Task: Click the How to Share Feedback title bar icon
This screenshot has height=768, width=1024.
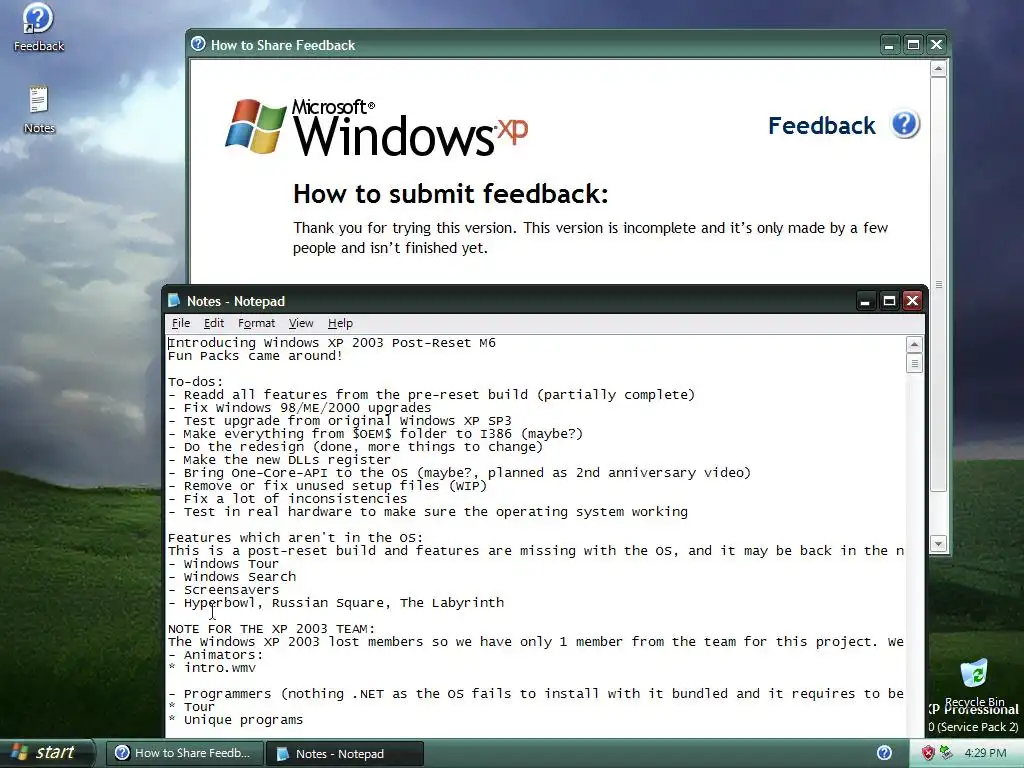Action: pyautogui.click(x=198, y=44)
